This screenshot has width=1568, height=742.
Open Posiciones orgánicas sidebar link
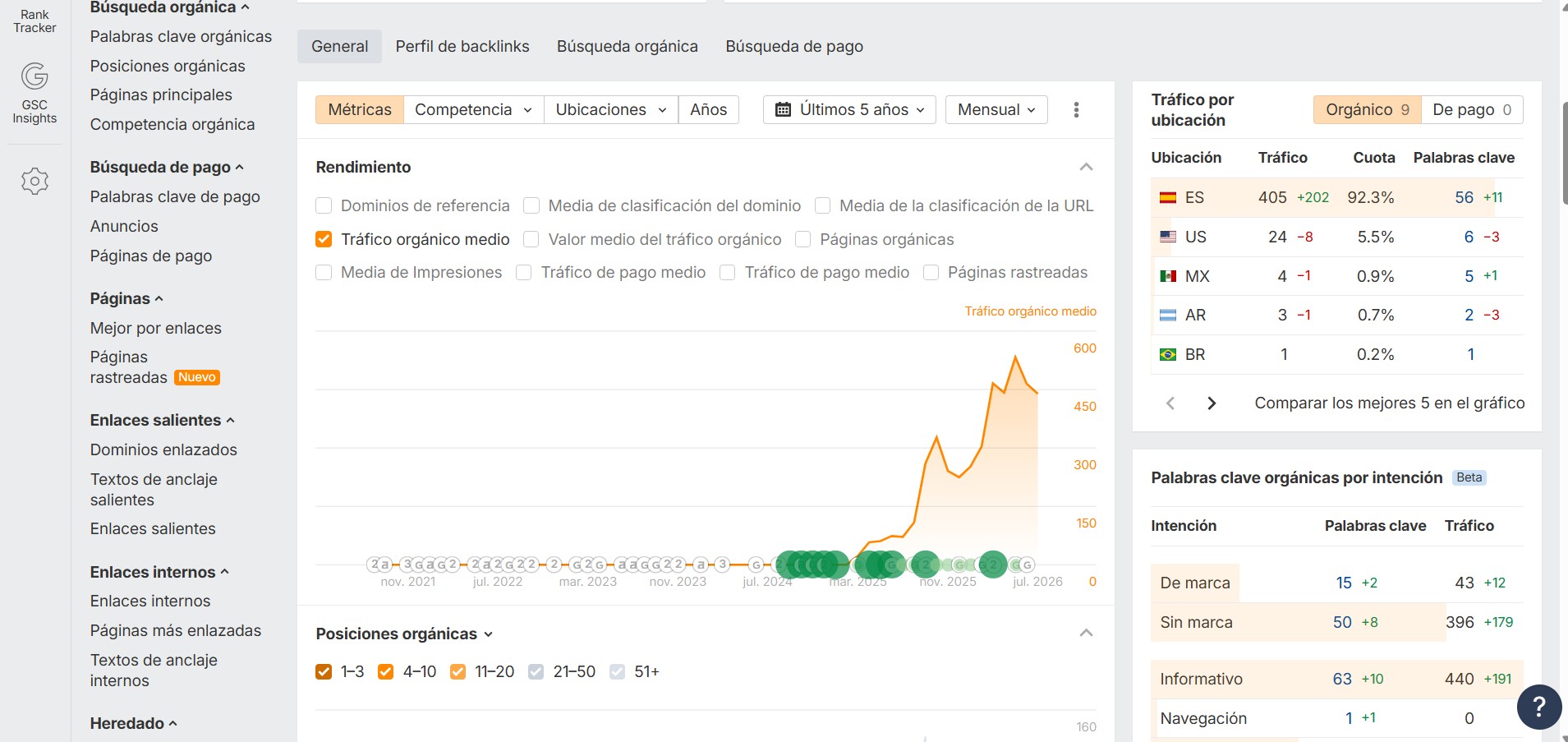pyautogui.click(x=168, y=66)
